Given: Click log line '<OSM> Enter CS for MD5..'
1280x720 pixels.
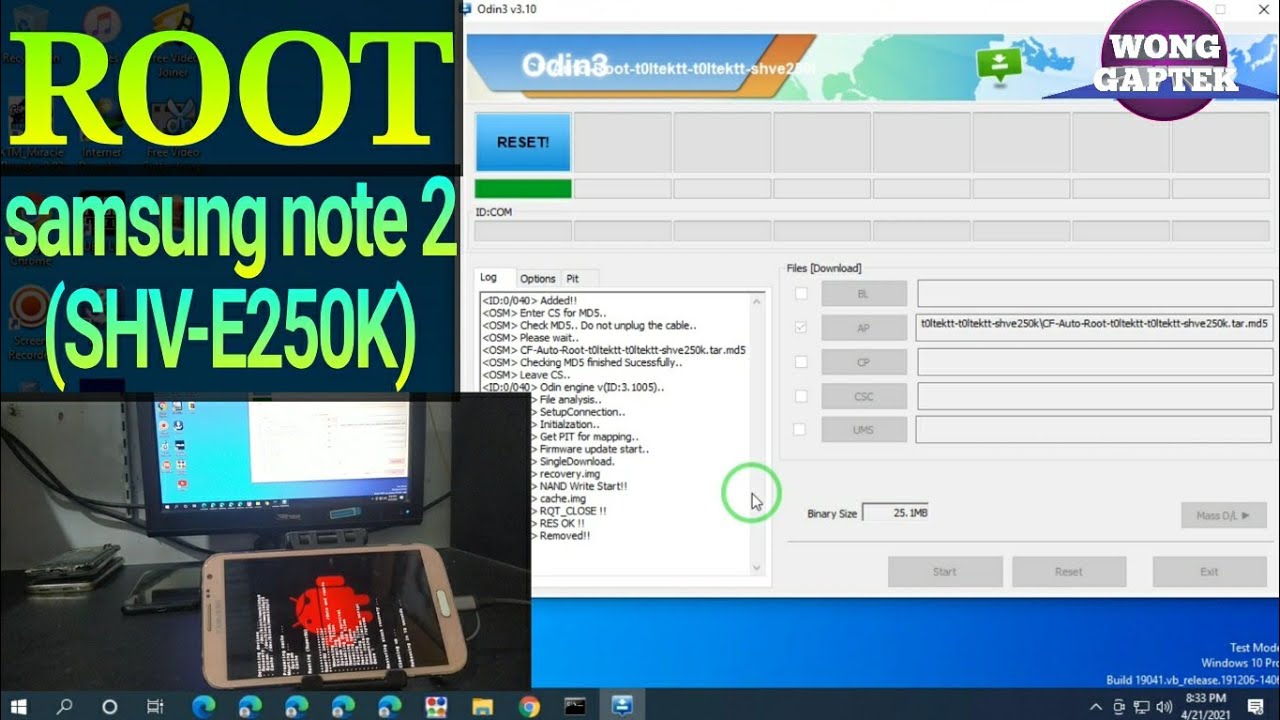Looking at the screenshot, I should 543,313.
